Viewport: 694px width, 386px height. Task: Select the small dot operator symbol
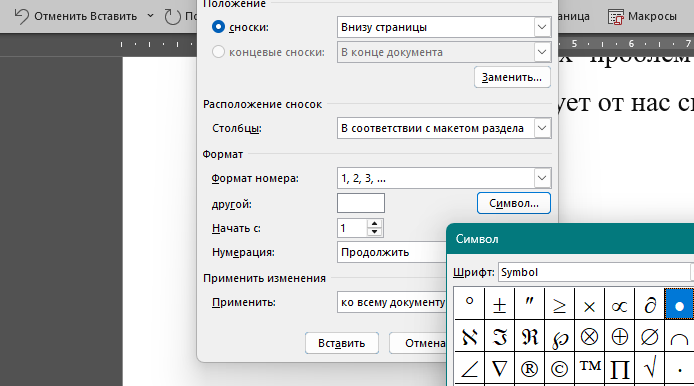679,368
